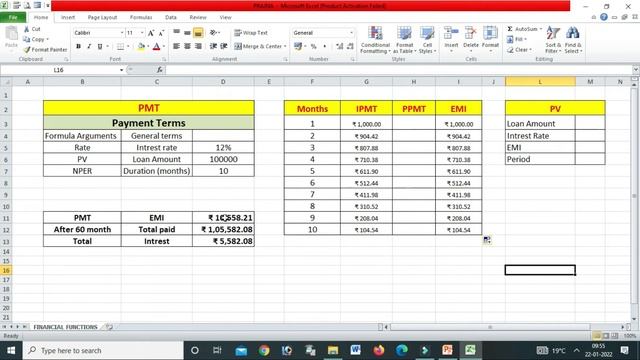Screen dimensions: 640x360
Task: Apply the Accounting Number Format icon
Action: (298, 47)
